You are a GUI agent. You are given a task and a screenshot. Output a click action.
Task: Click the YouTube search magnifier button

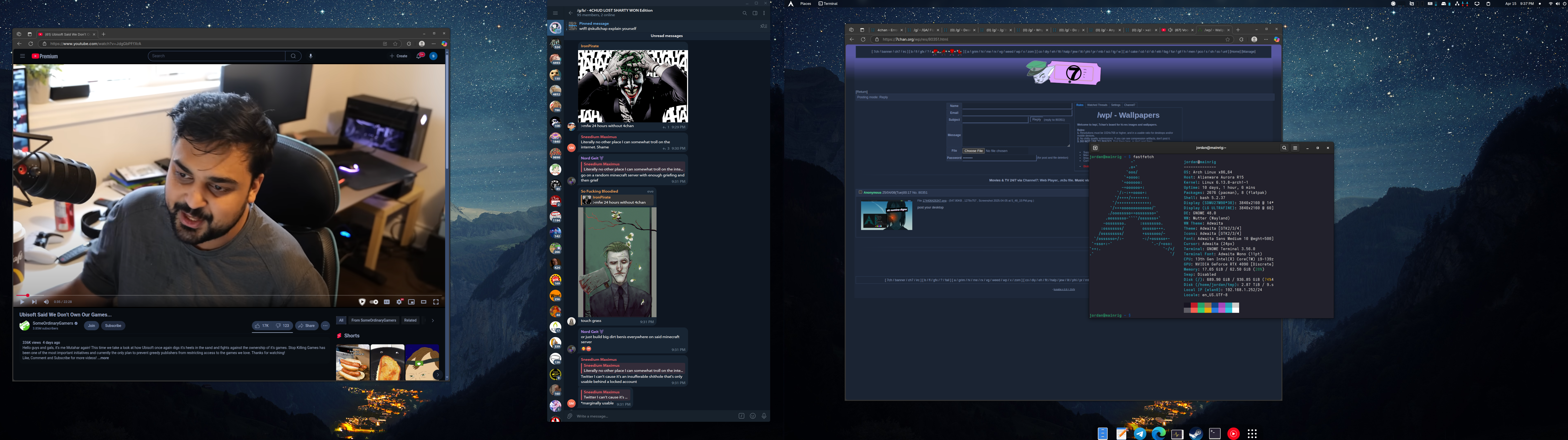tap(293, 56)
